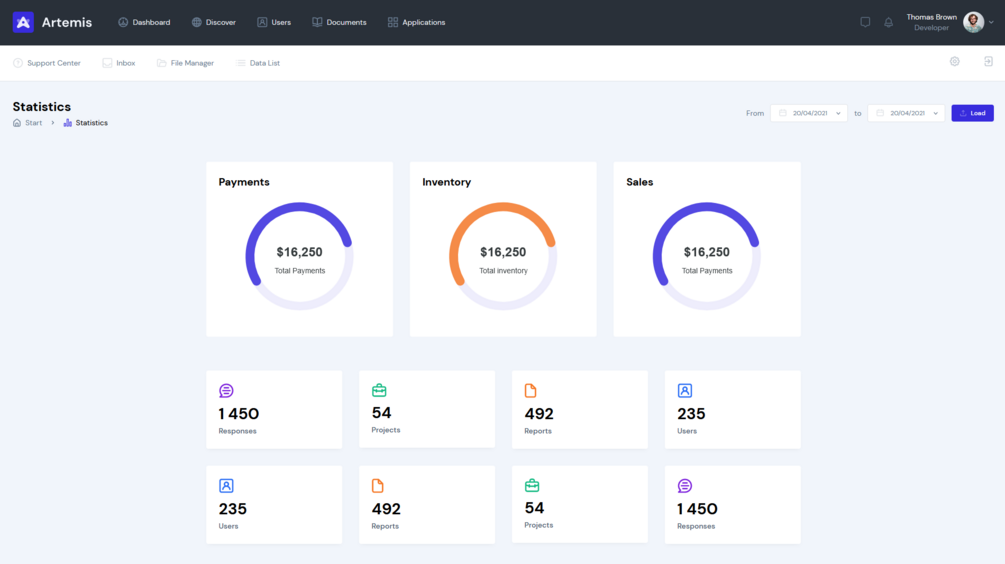Expand the To date dropdown arrow
The height and width of the screenshot is (564, 1005).
coord(936,113)
